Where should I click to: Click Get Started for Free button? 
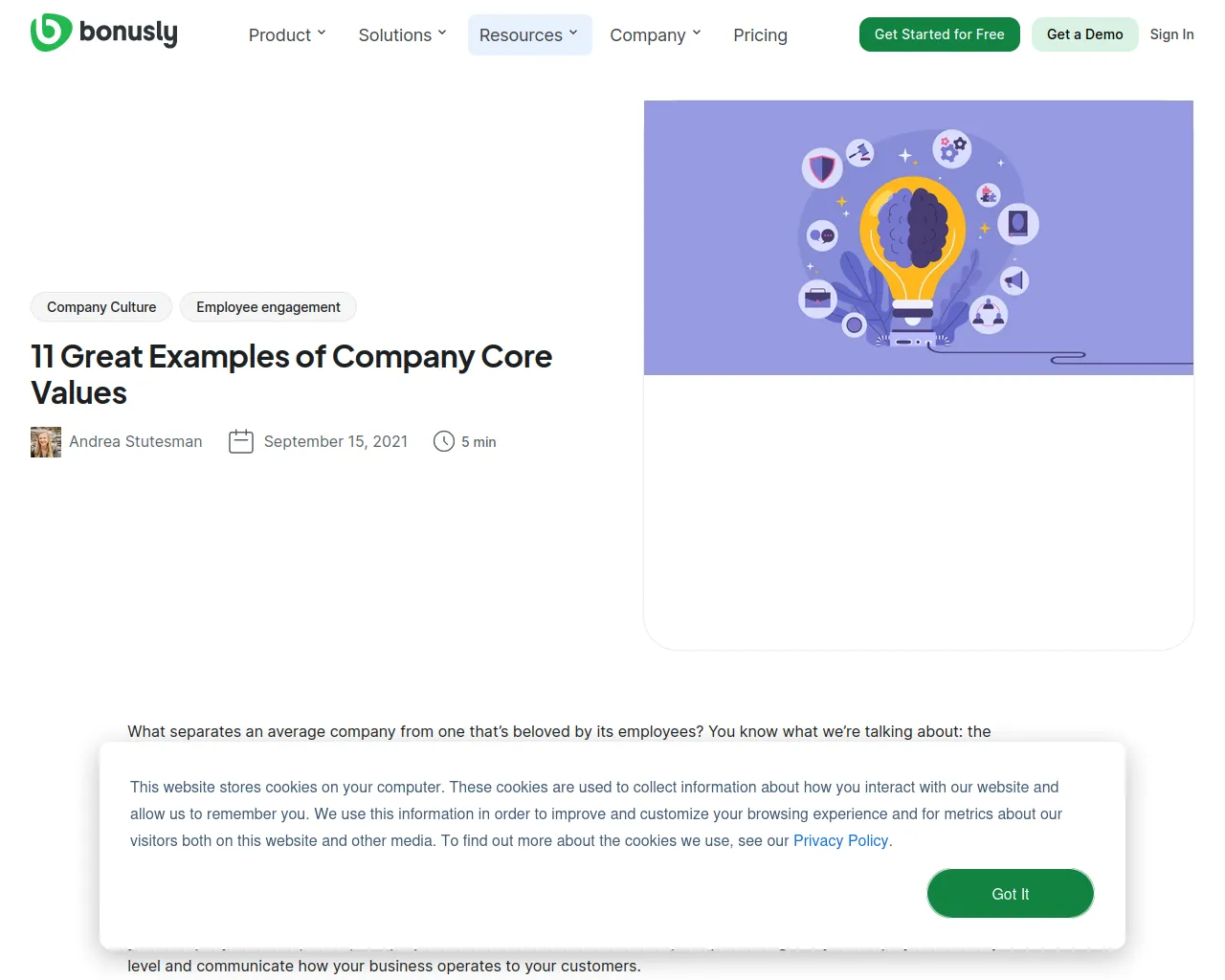939,34
